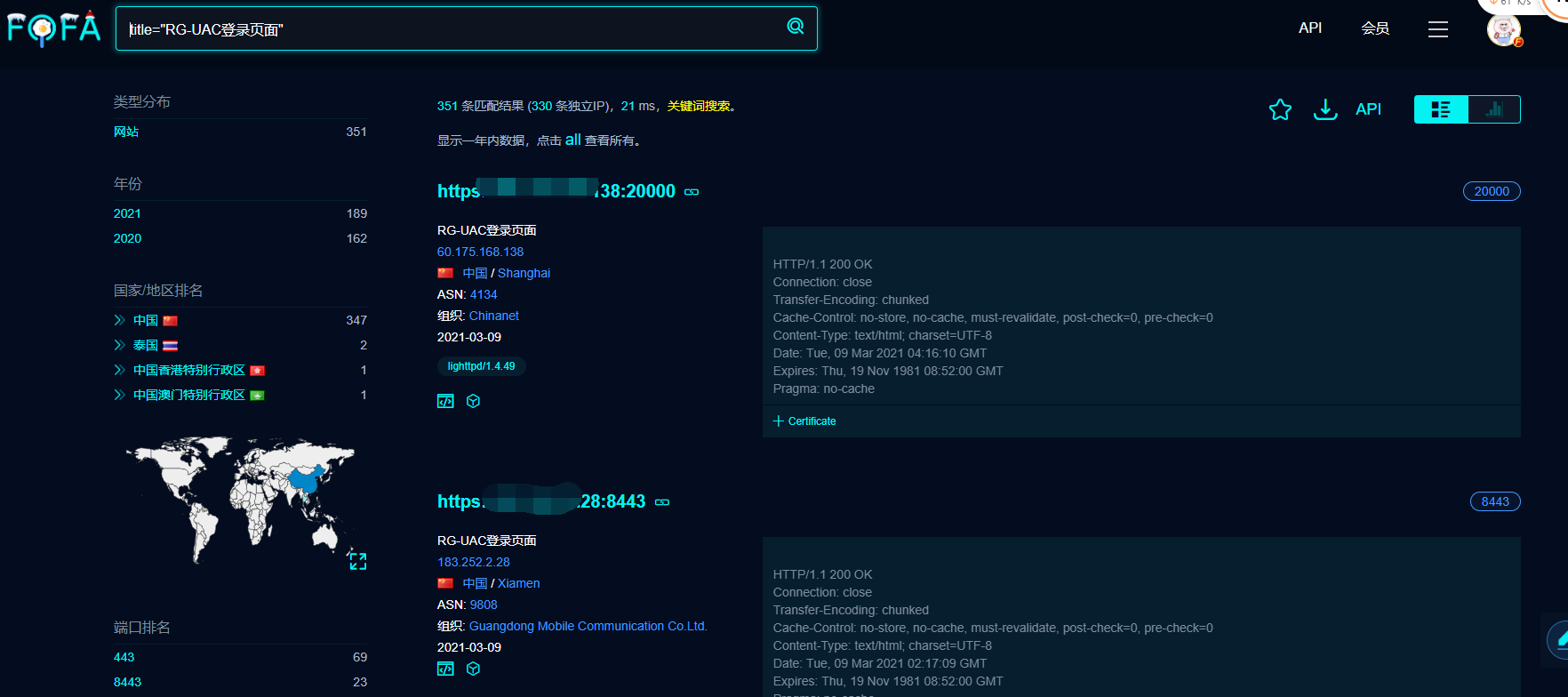Click the 中国 link in the Shanghai result
1568x697 pixels.
pos(475,273)
